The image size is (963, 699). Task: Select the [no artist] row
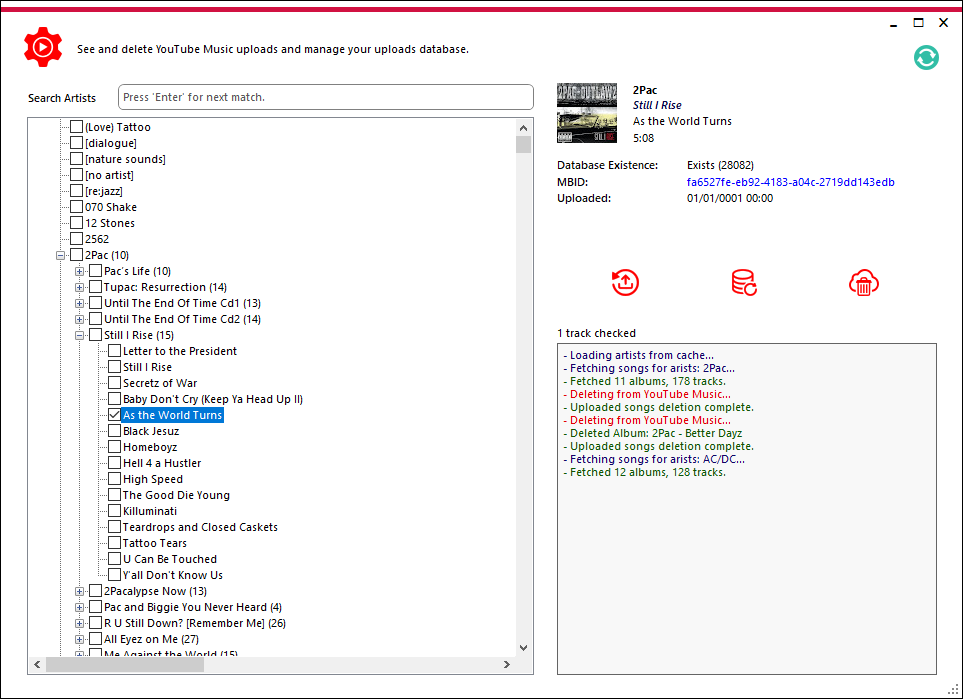coord(109,174)
